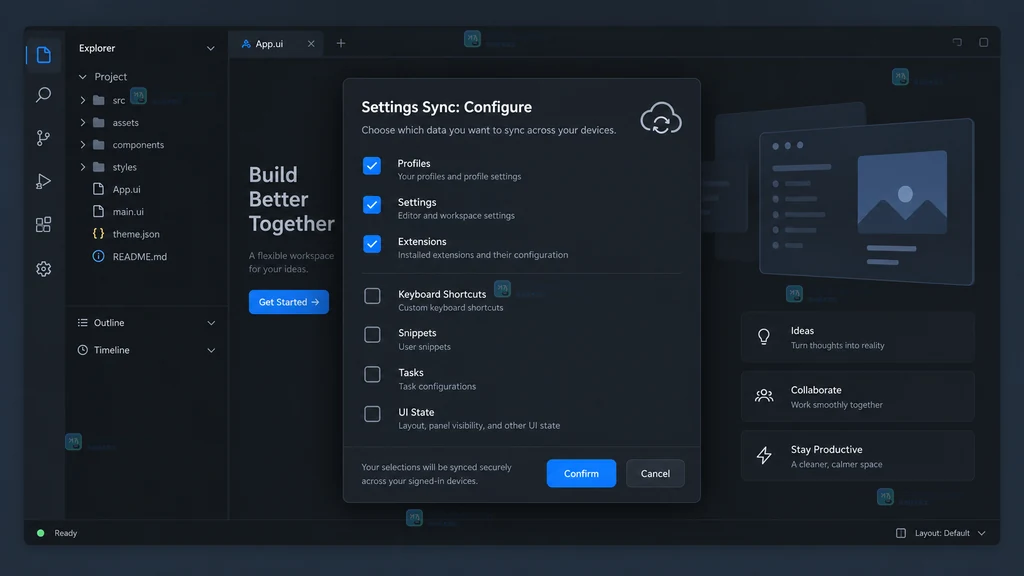Screen dimensions: 1024x576
Task: Click the Outline list icon
Action: (x=82, y=323)
